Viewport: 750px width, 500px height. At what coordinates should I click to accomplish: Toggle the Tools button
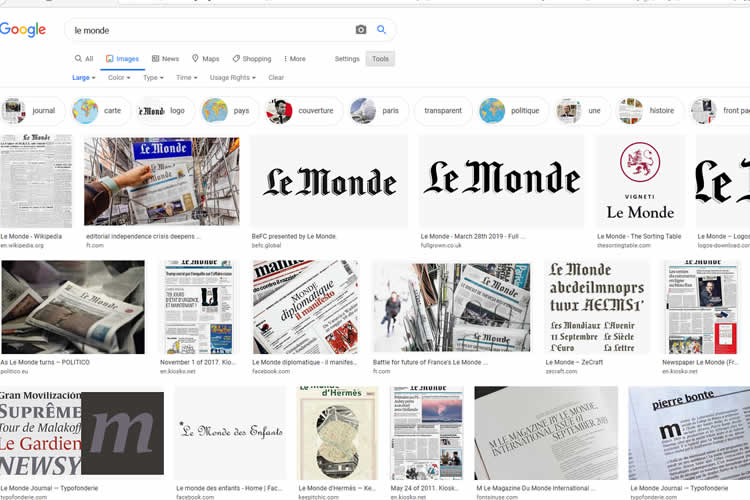pos(380,59)
